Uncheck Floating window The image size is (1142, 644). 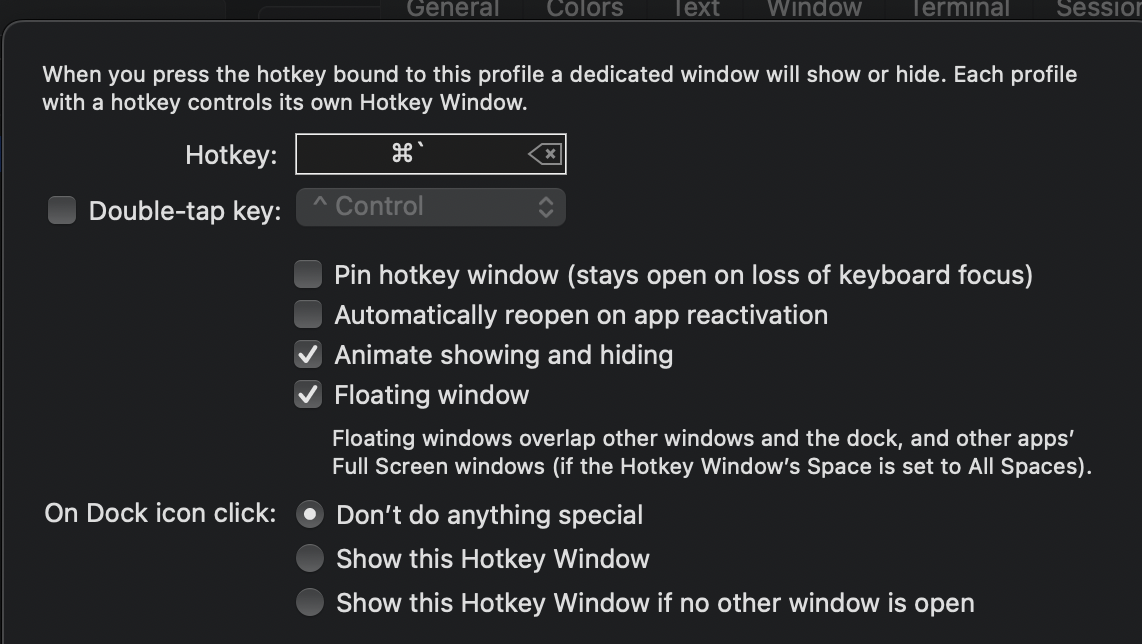(x=308, y=394)
